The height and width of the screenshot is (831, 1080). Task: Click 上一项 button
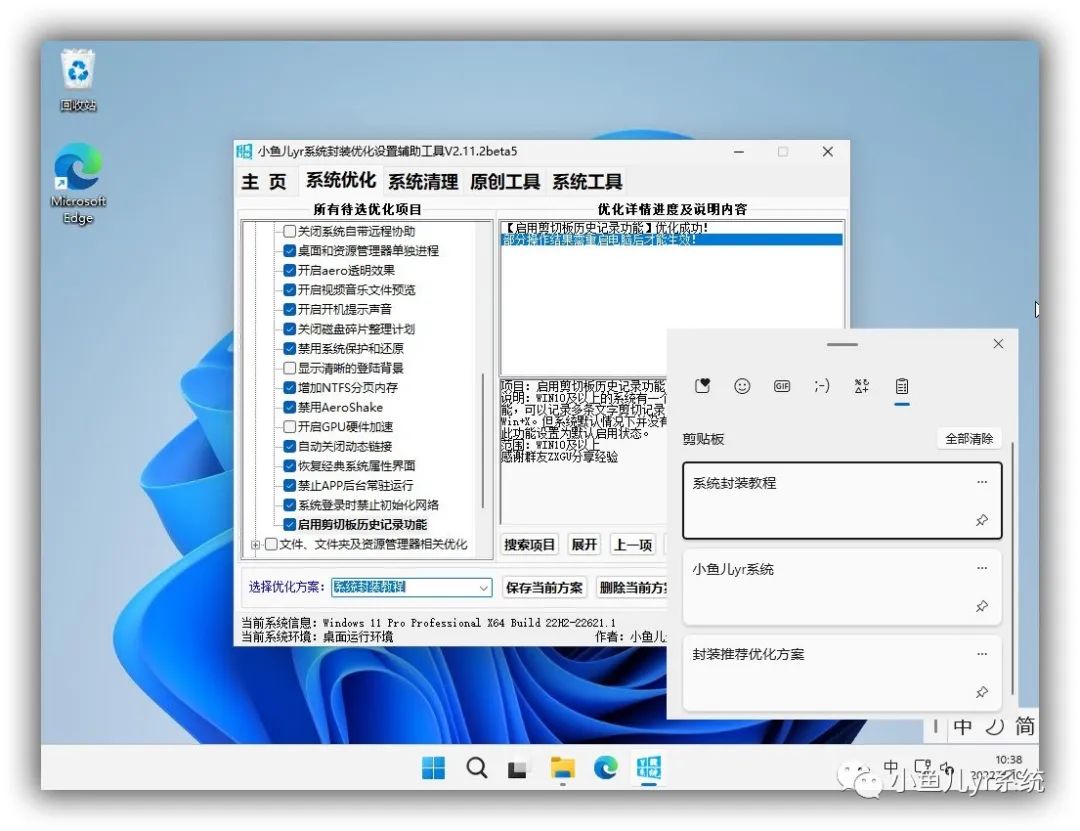(x=633, y=545)
